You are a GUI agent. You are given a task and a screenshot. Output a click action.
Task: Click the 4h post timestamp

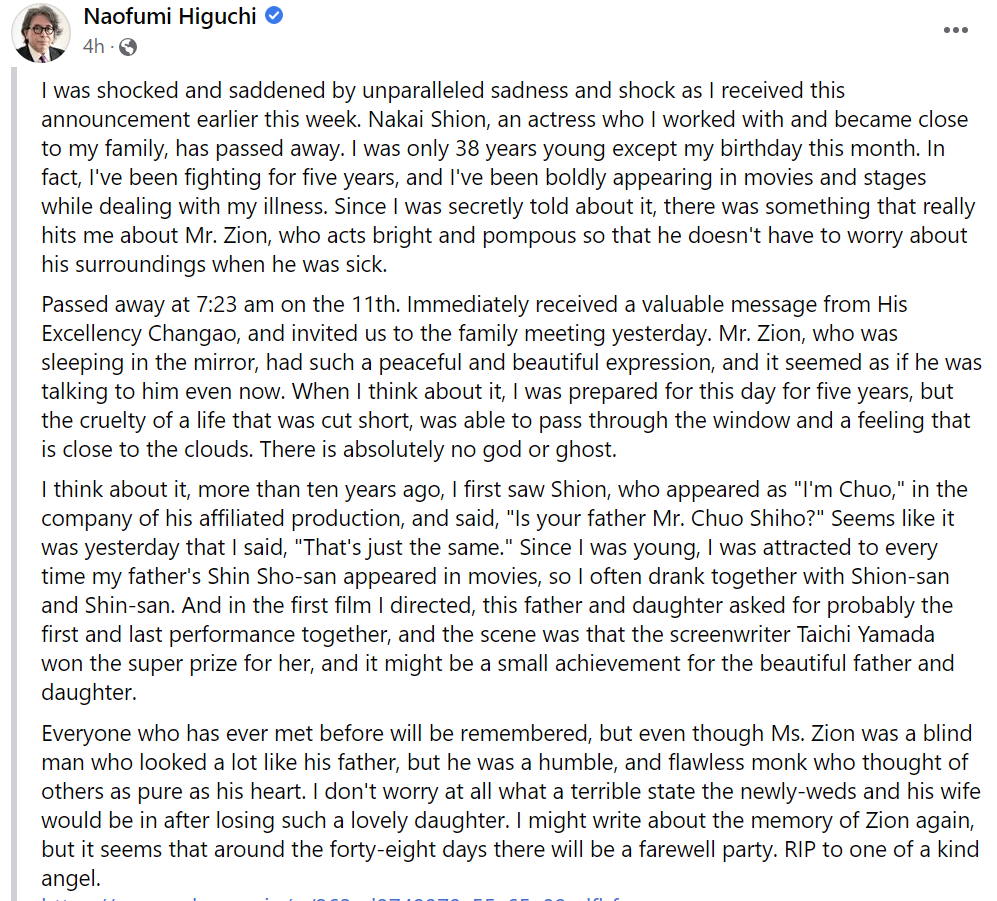[x=93, y=47]
